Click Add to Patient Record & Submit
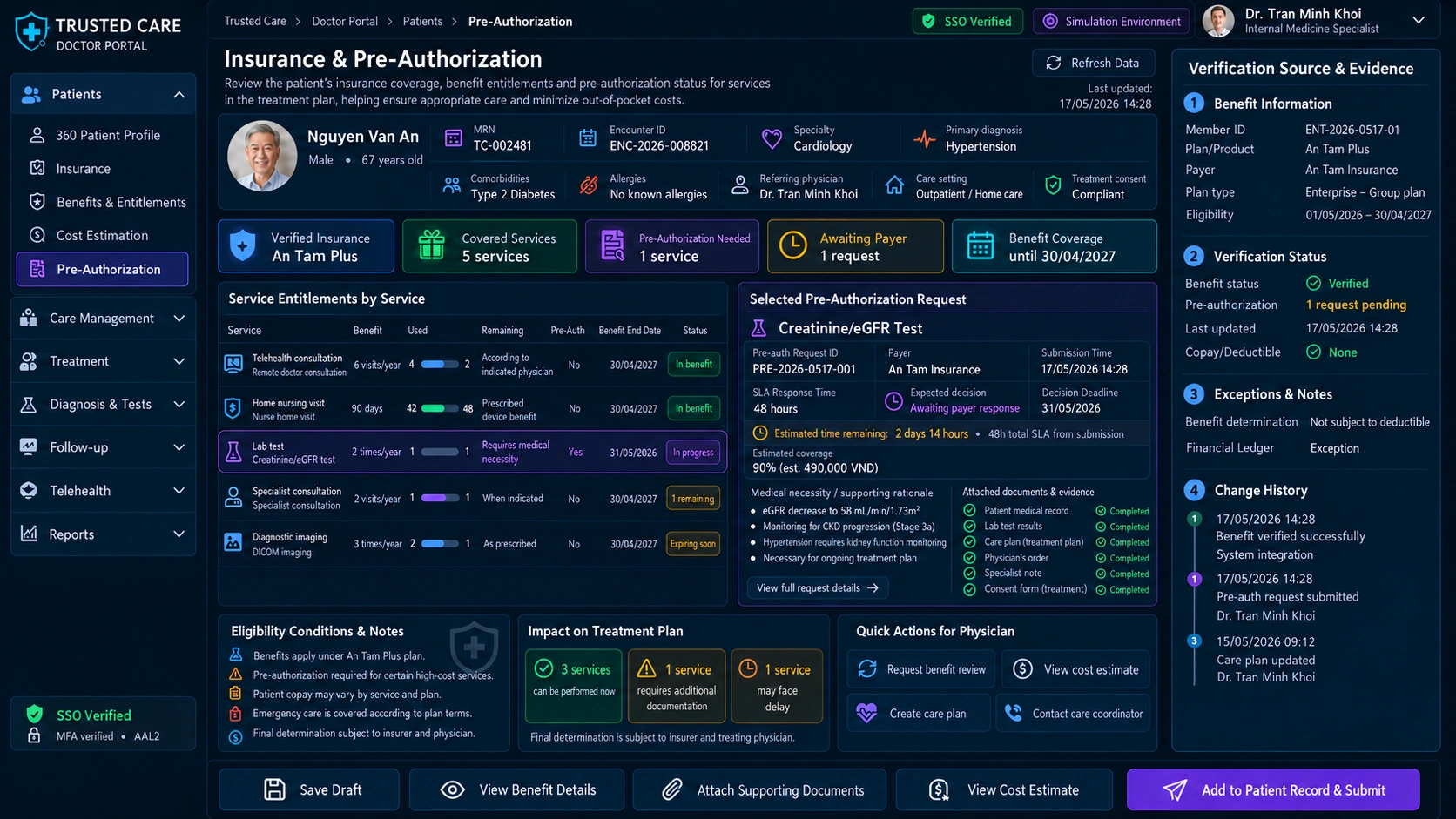The height and width of the screenshot is (819, 1456). 1273,789
